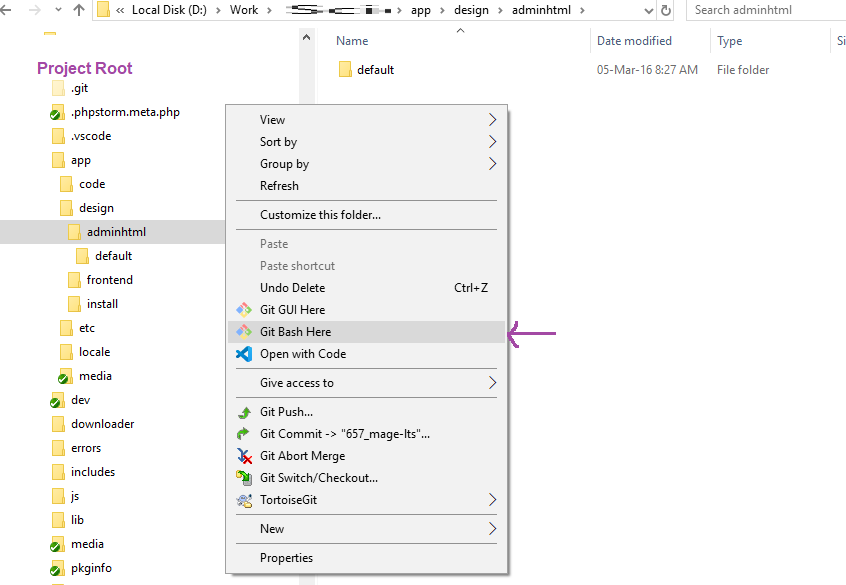The height and width of the screenshot is (585, 846).
Task: Click the VS Code icon for Open with Code
Action: [x=243, y=354]
